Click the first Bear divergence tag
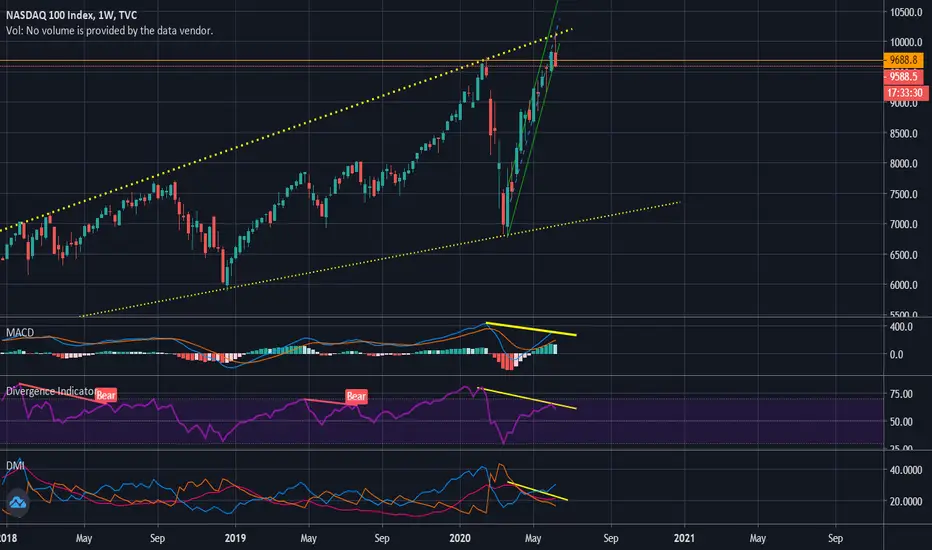 [x=106, y=395]
